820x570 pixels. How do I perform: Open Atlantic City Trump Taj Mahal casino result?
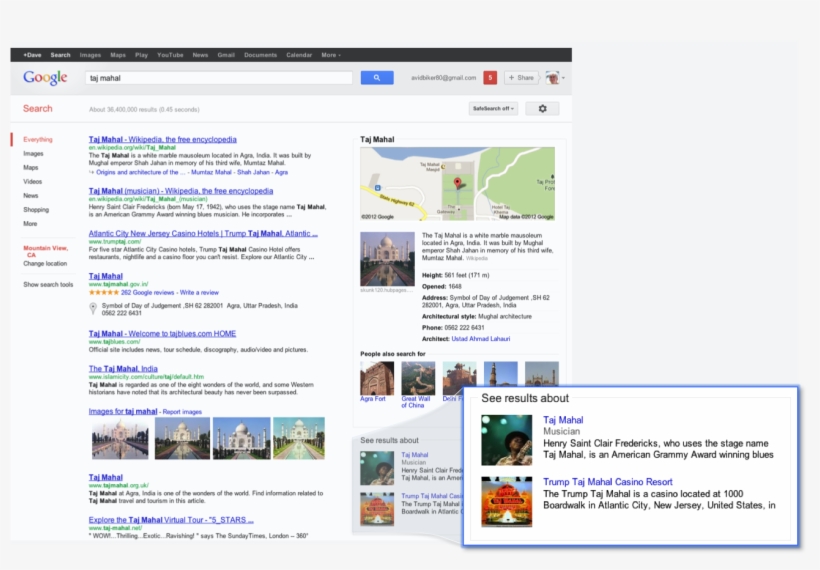(x=203, y=234)
